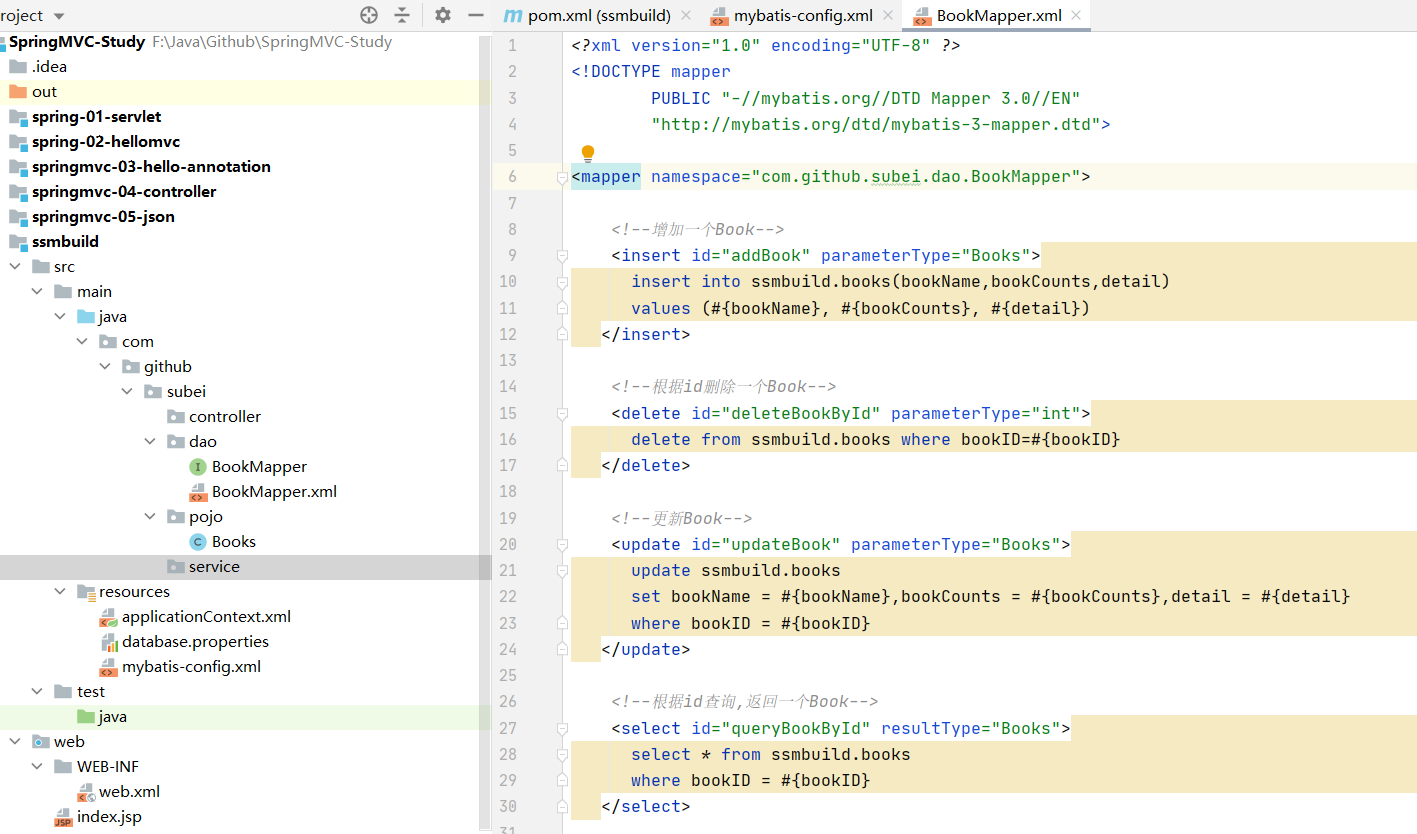Collapse the src folder tree node
The image size is (1417, 834).
(16, 267)
